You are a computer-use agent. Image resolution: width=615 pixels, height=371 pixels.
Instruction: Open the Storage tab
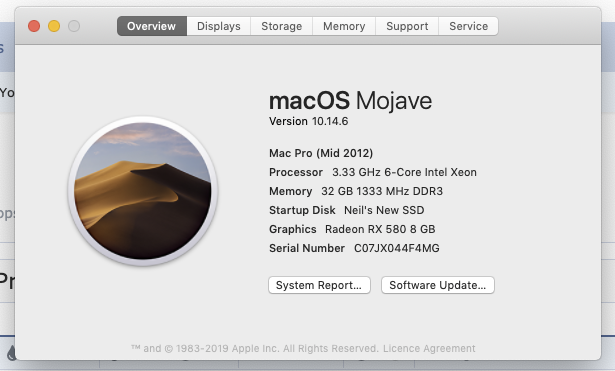tap(282, 26)
